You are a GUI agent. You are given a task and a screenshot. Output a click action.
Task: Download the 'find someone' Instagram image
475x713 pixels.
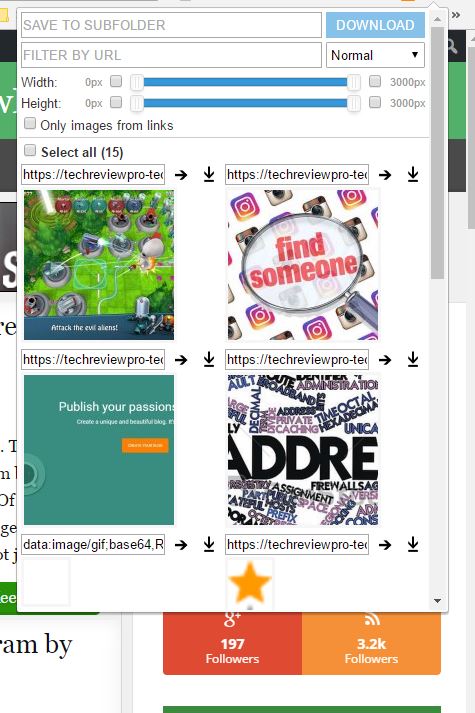[x=413, y=174]
